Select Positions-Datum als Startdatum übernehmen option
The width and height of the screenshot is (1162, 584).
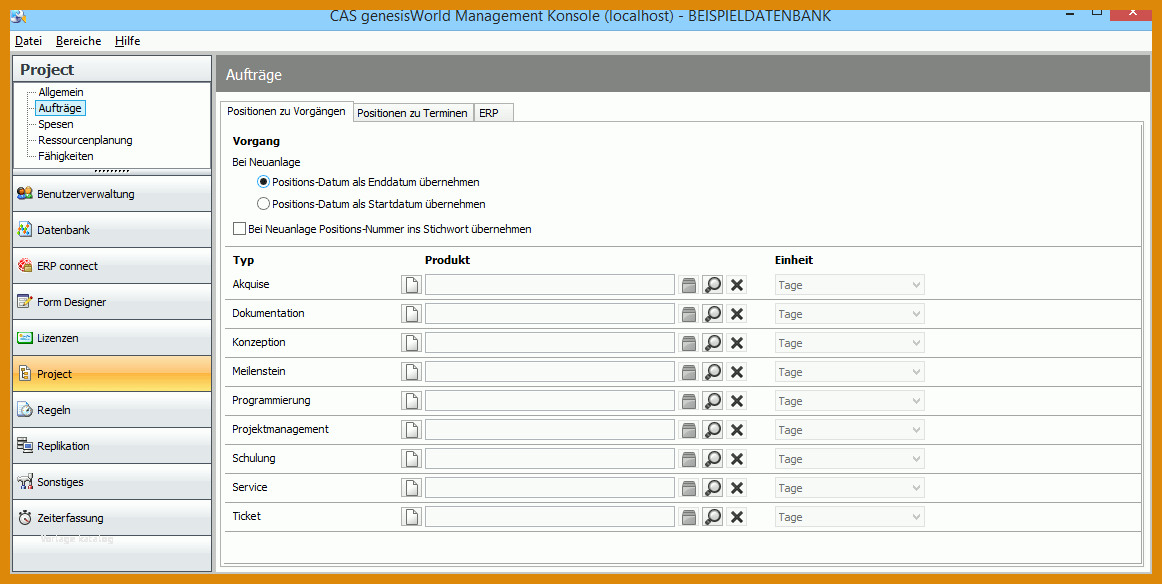point(371,204)
